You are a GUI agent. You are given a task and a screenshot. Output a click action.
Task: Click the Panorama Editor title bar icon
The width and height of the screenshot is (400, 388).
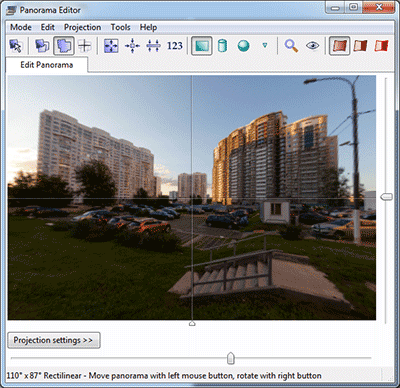point(11,10)
